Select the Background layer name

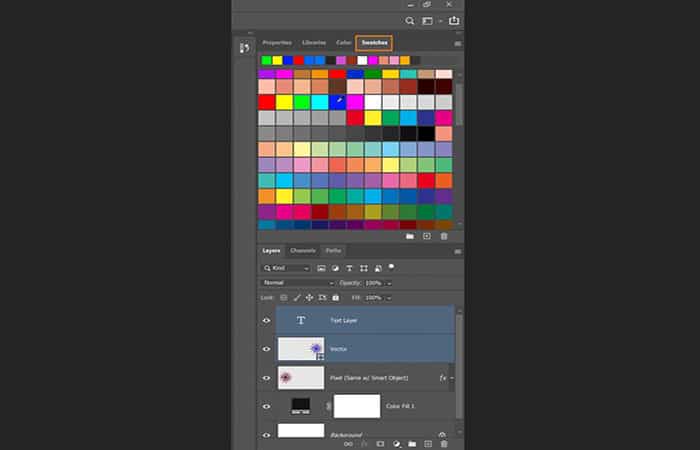click(346, 435)
